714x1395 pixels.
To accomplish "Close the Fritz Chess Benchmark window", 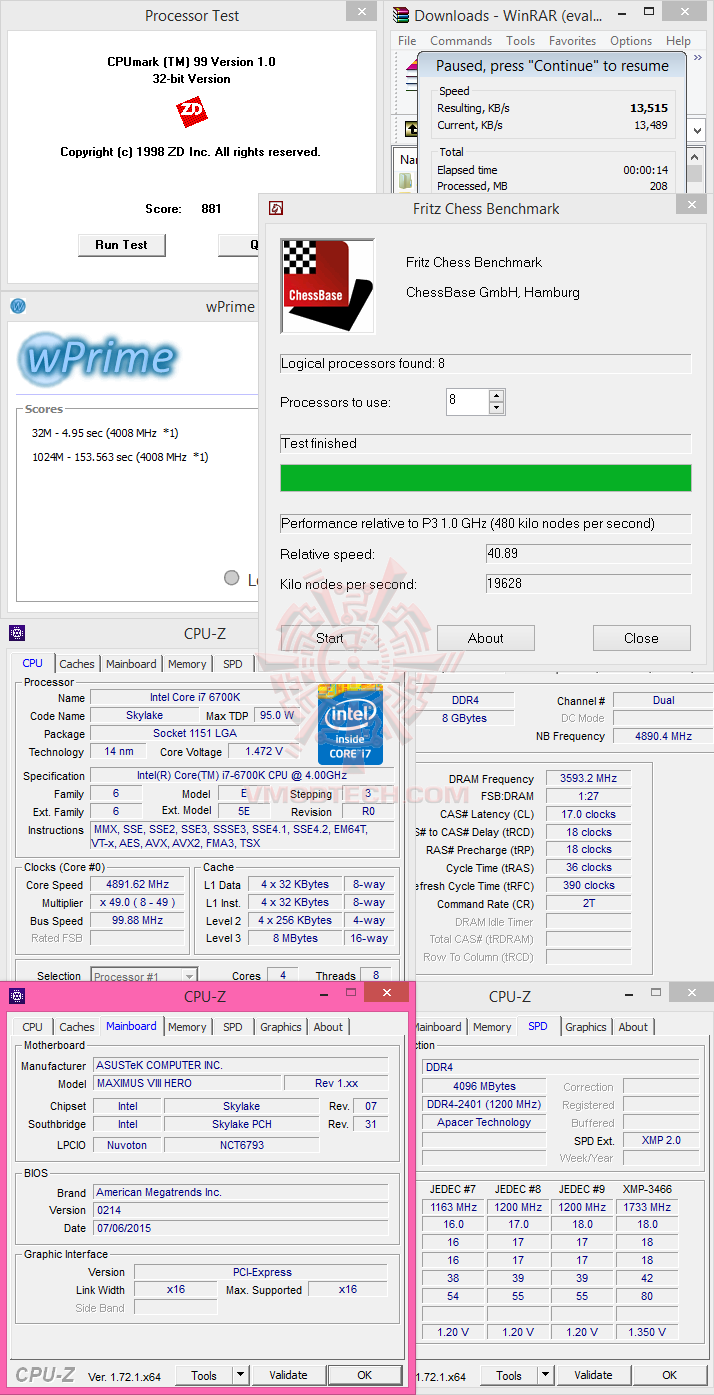I will [690, 203].
